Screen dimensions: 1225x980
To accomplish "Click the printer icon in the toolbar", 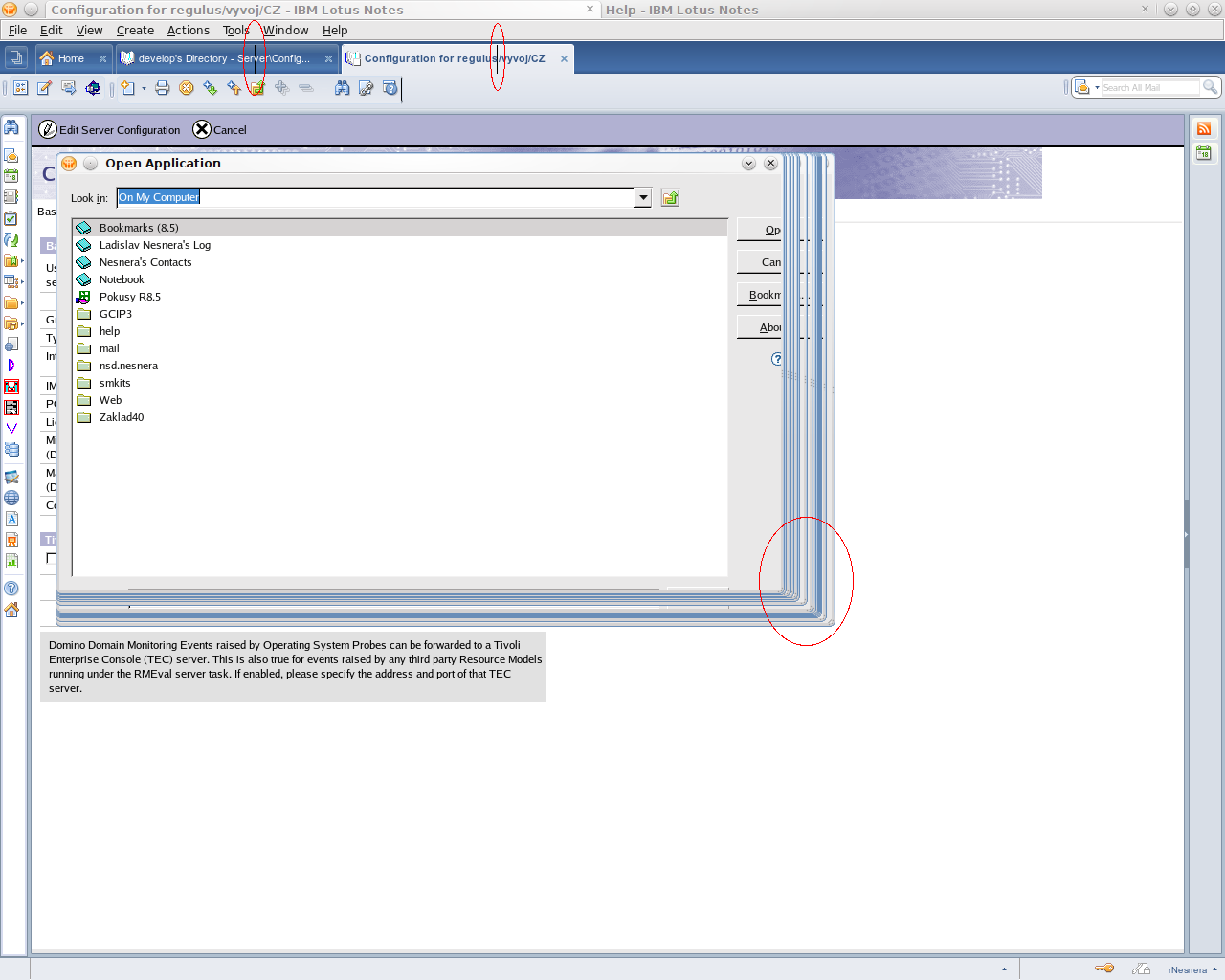I will point(162,88).
